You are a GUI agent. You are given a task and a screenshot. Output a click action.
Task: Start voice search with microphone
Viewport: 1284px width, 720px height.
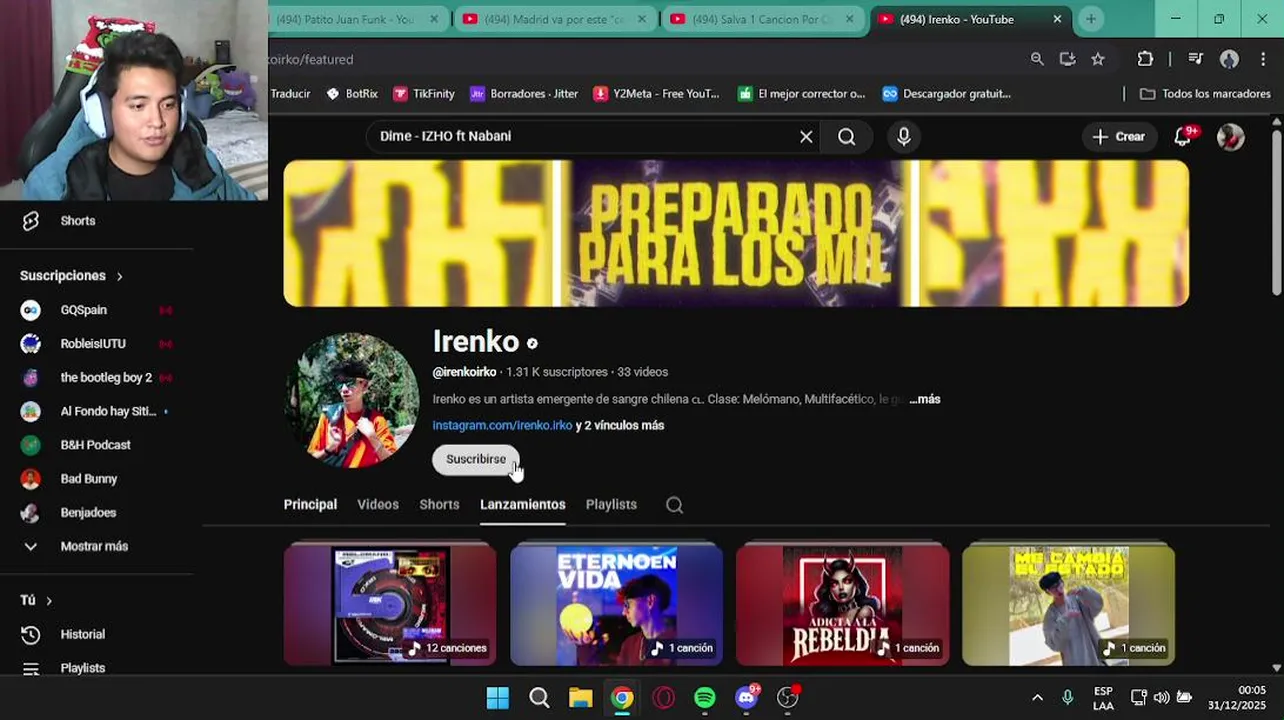(x=904, y=137)
